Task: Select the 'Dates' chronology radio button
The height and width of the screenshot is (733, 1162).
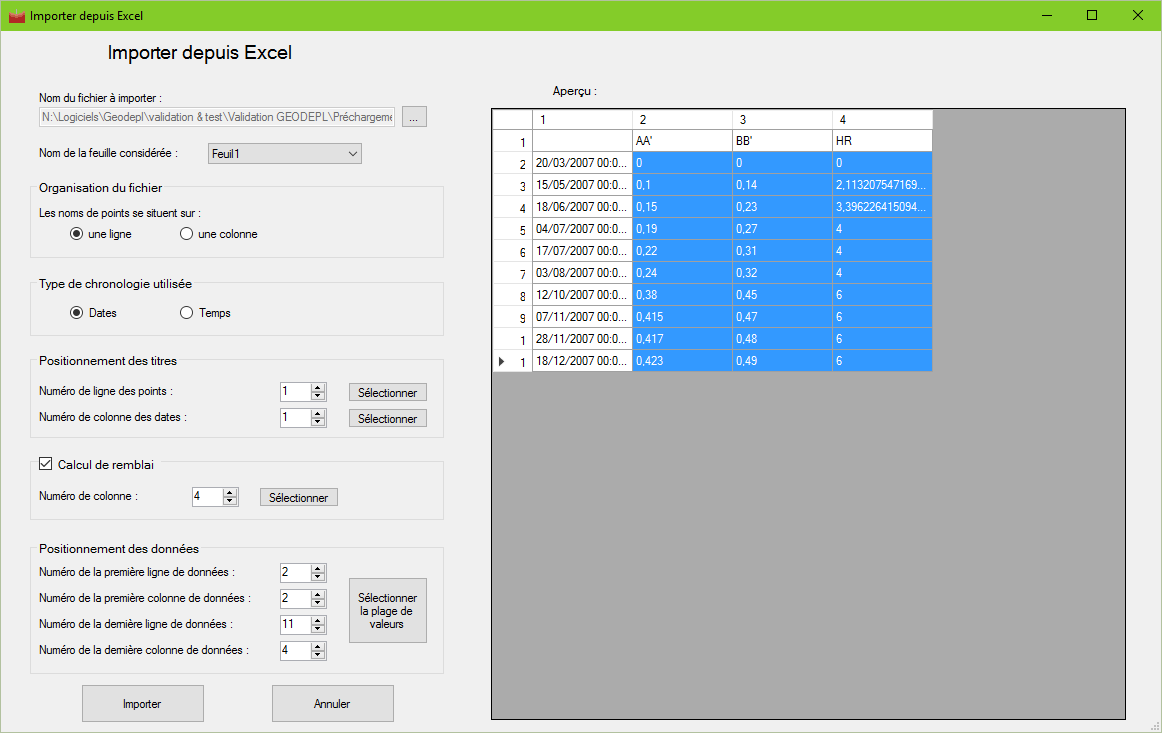Action: (77, 313)
